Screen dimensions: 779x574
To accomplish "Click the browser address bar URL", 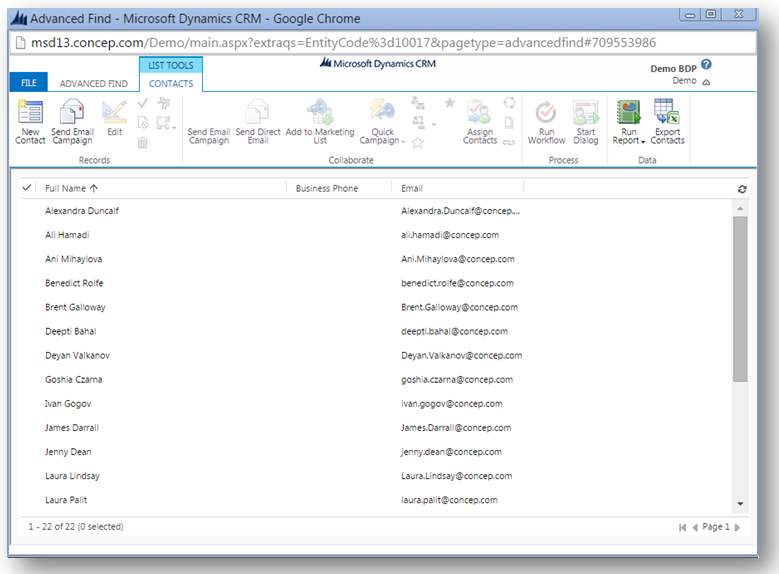I will click(343, 43).
